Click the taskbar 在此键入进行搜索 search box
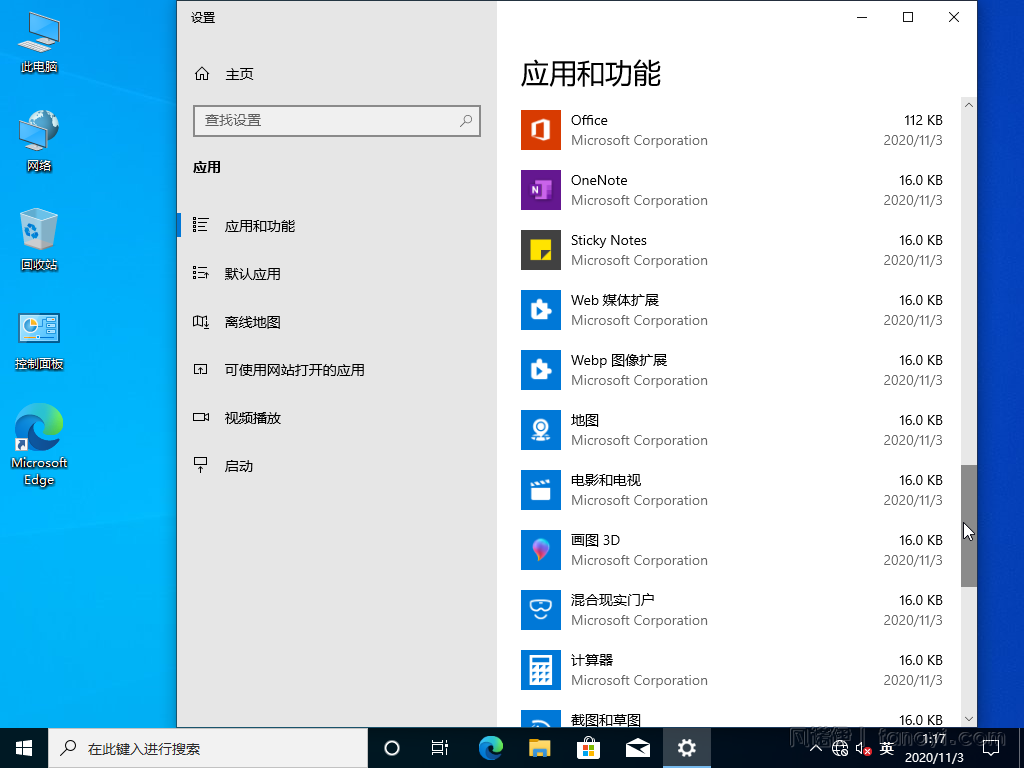The width and height of the screenshot is (1024, 768). [208, 748]
